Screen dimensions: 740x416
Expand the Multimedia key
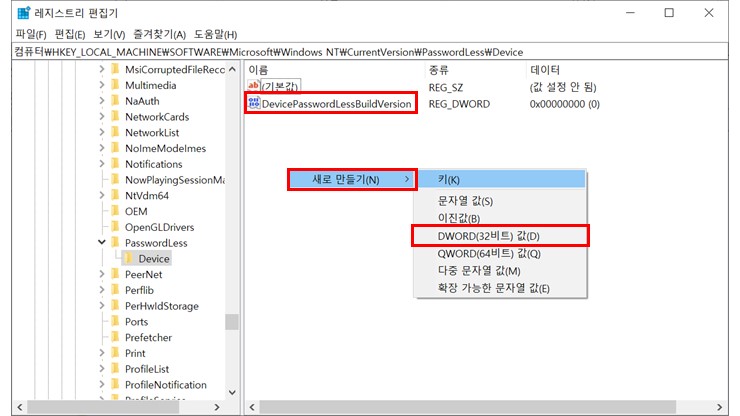102,85
